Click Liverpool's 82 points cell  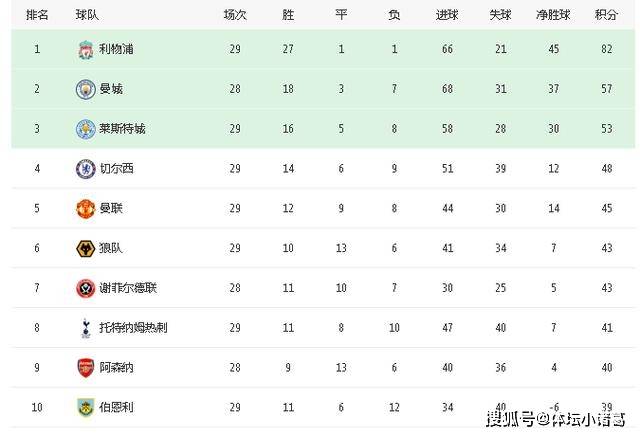[x=605, y=49]
